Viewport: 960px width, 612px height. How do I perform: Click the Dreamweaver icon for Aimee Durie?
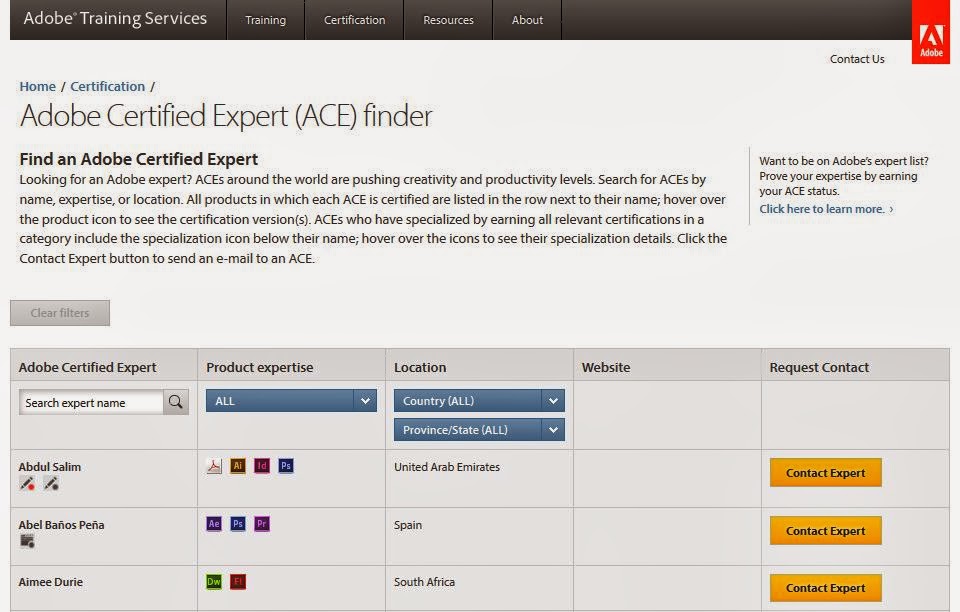[x=213, y=581]
